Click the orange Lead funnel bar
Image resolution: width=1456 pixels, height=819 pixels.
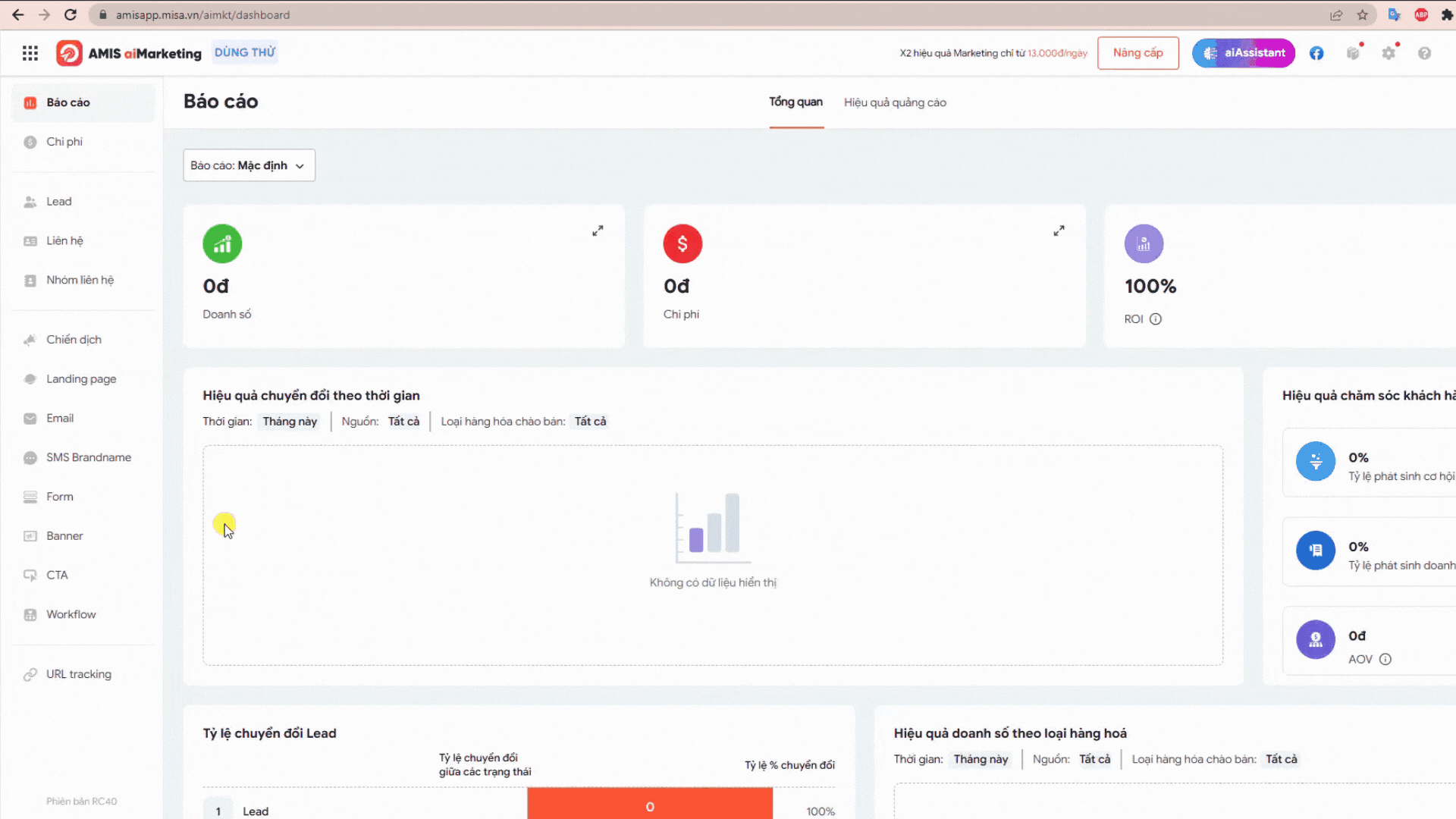pyautogui.click(x=650, y=804)
